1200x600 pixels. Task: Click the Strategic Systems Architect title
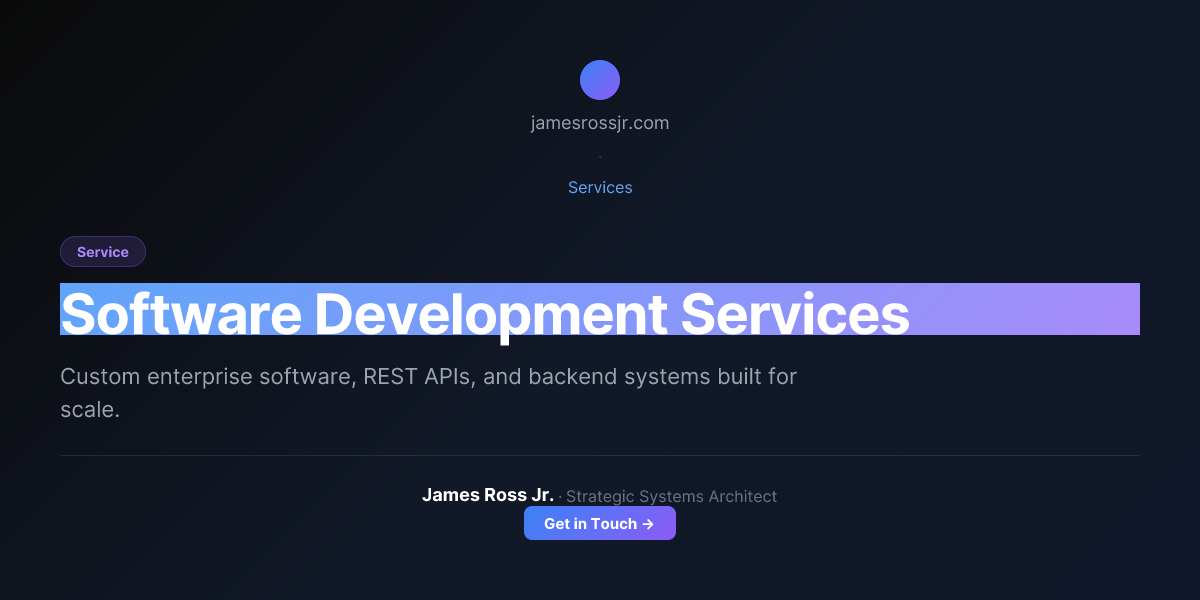pyautogui.click(x=672, y=496)
